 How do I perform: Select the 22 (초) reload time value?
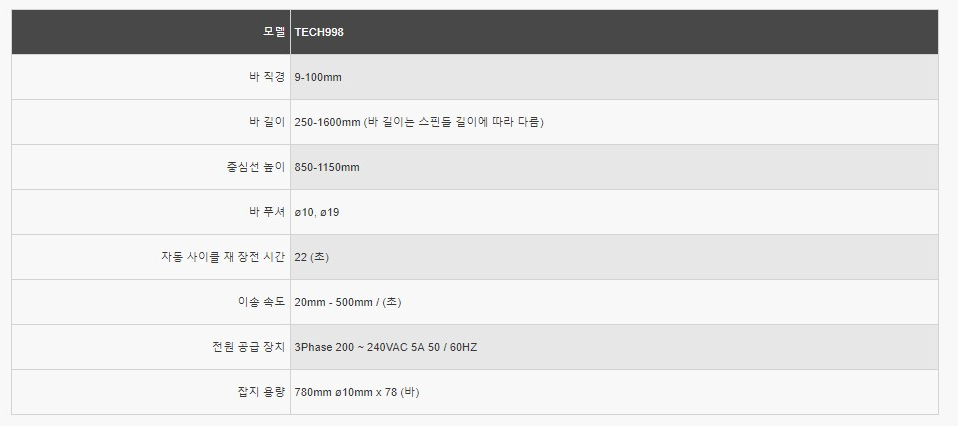point(311,257)
